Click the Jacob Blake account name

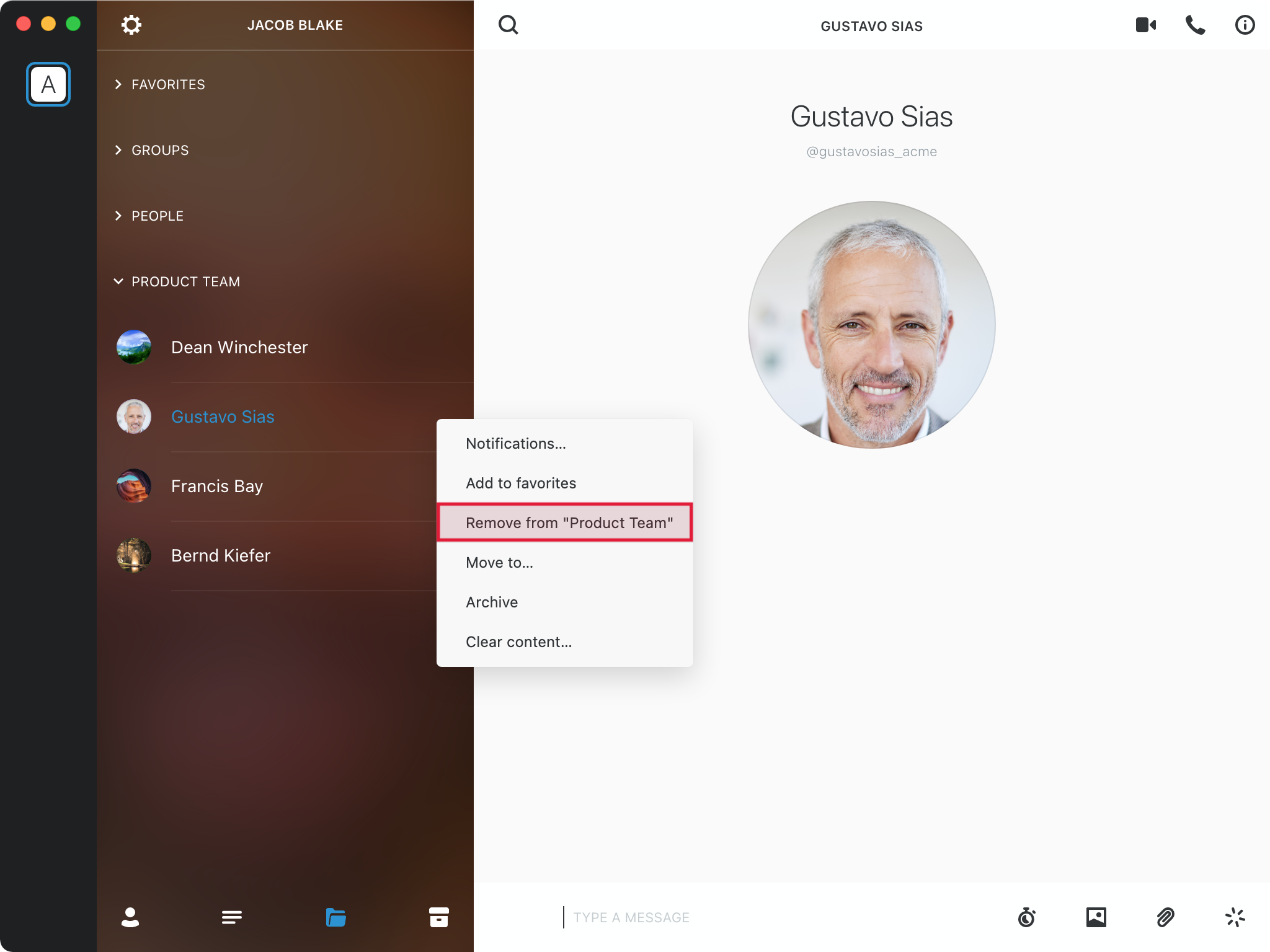(295, 25)
